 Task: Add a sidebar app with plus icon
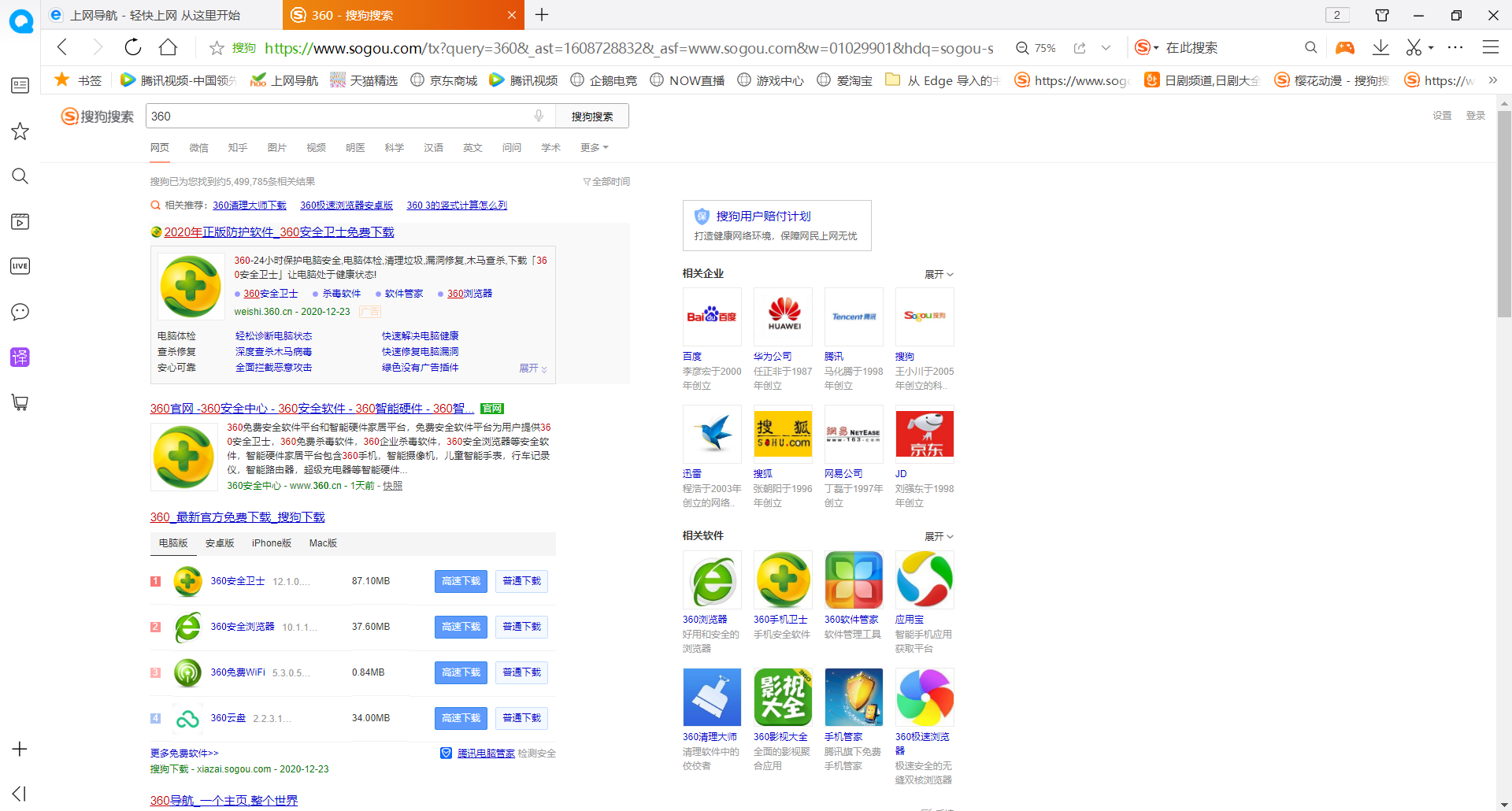[20, 749]
